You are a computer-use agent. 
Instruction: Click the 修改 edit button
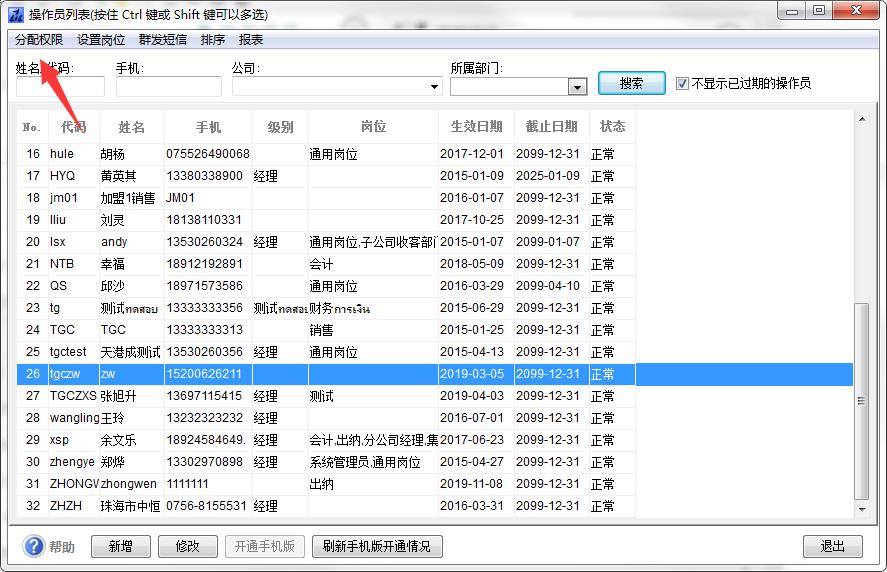pos(188,546)
